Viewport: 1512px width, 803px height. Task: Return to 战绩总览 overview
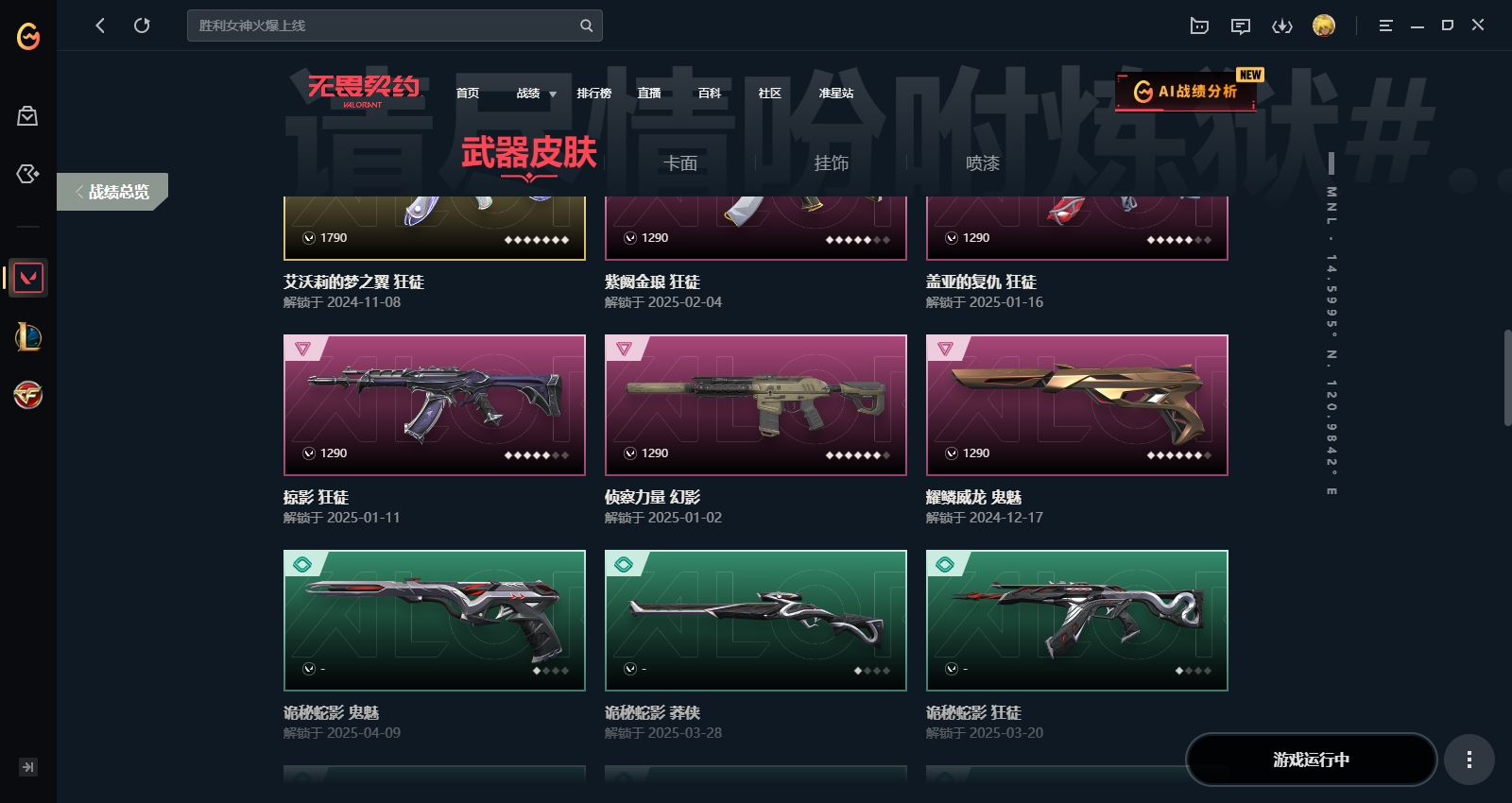(112, 192)
